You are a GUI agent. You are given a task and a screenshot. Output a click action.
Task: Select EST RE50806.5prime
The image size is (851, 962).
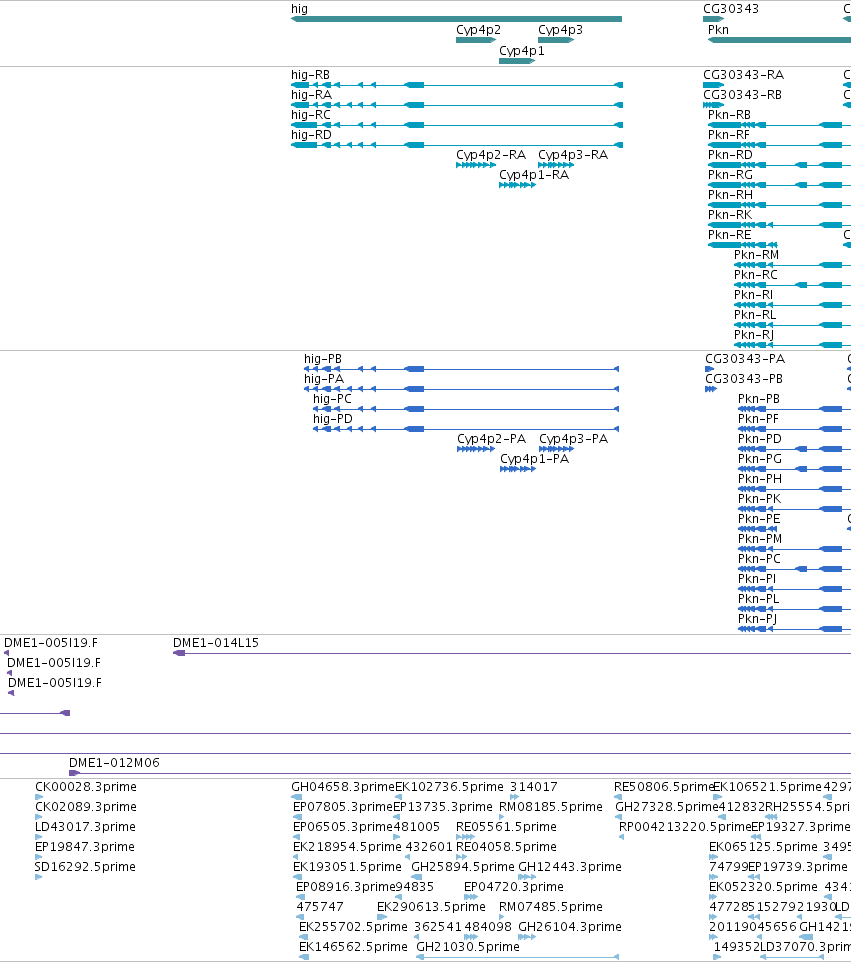point(664,787)
